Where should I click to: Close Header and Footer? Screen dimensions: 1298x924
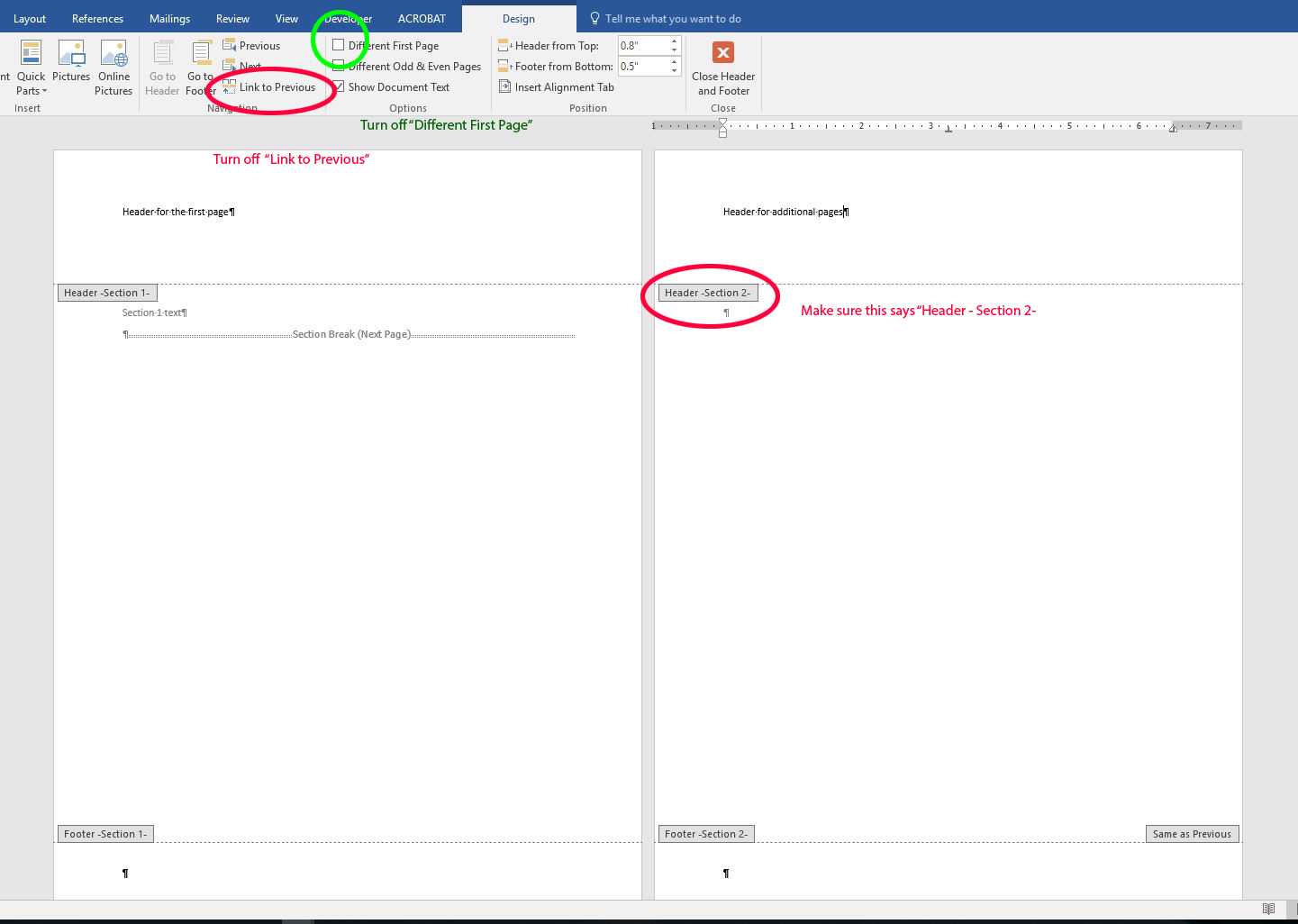coord(723,68)
